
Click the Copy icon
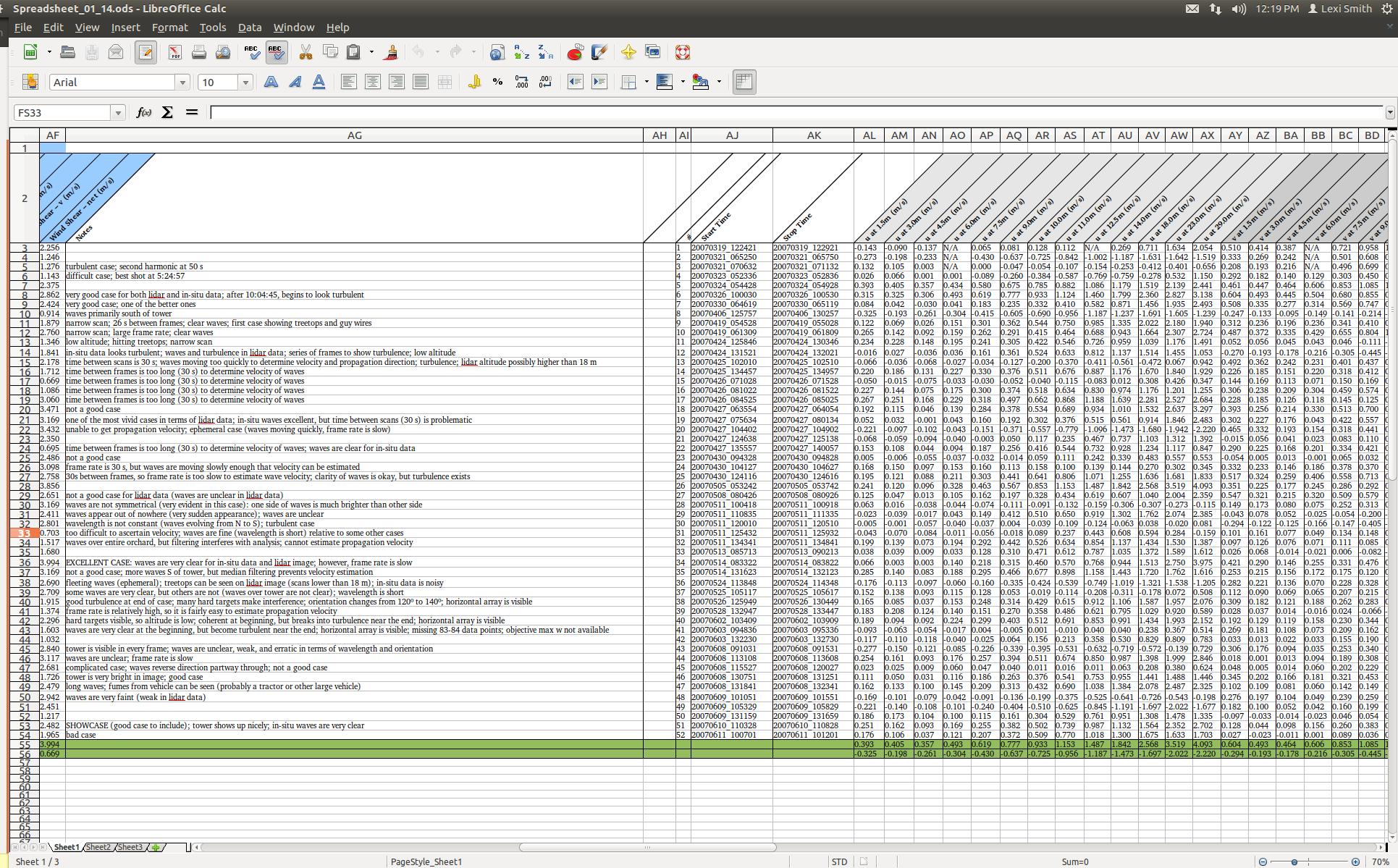(x=330, y=52)
